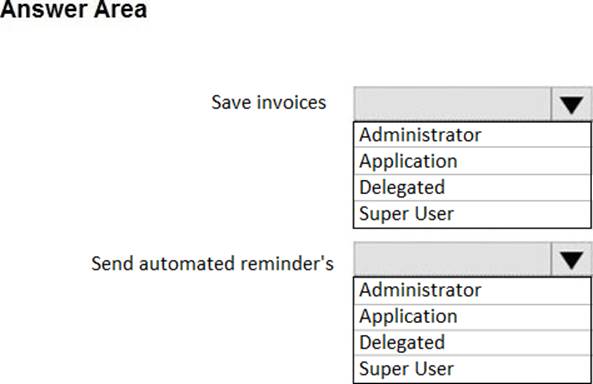593x384 pixels.
Task: Expand the Send automated reminder's dropdown arrow
Action: coord(571,259)
